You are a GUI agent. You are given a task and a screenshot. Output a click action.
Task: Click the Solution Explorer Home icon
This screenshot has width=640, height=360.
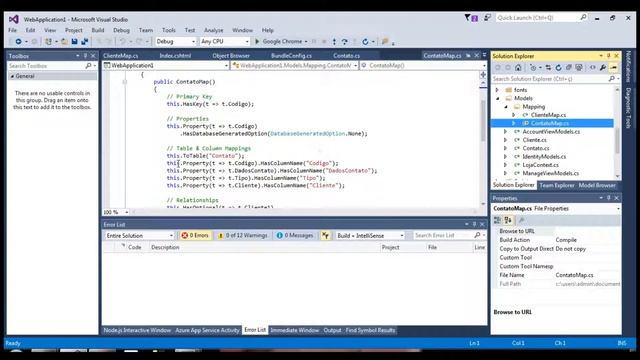518,68
